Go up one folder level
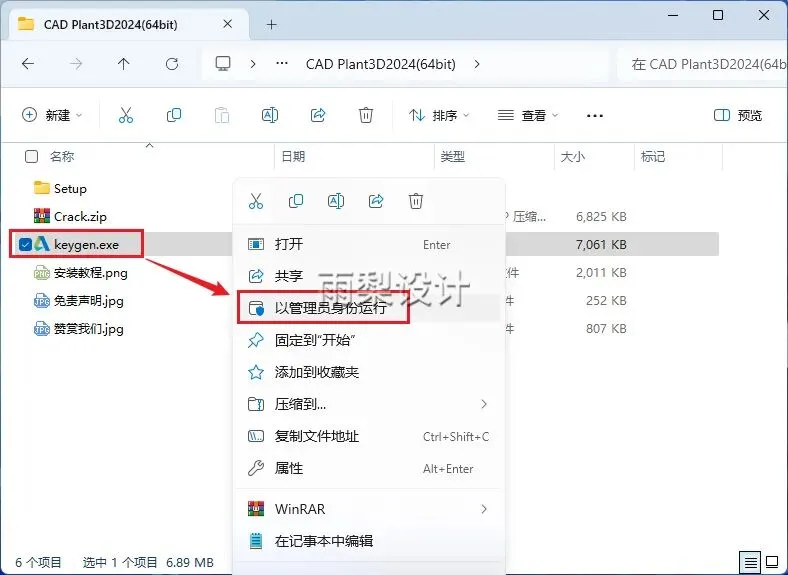Screen dimensions: 788x575 [124, 64]
